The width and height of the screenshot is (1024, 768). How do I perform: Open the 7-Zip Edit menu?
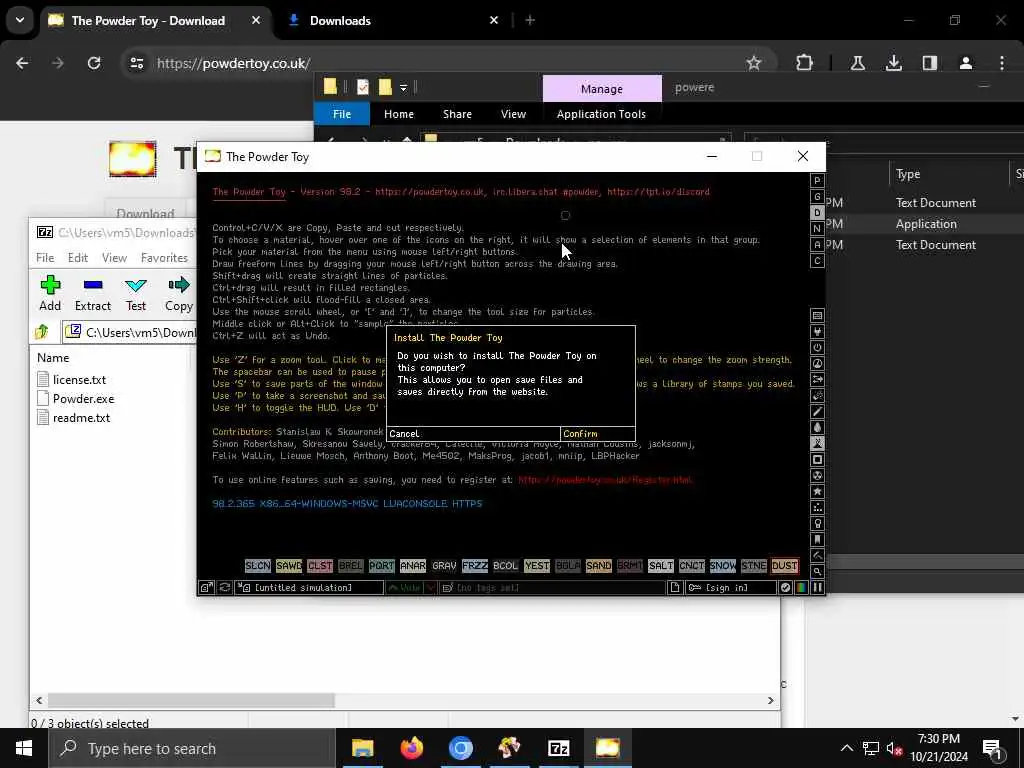[x=78, y=257]
